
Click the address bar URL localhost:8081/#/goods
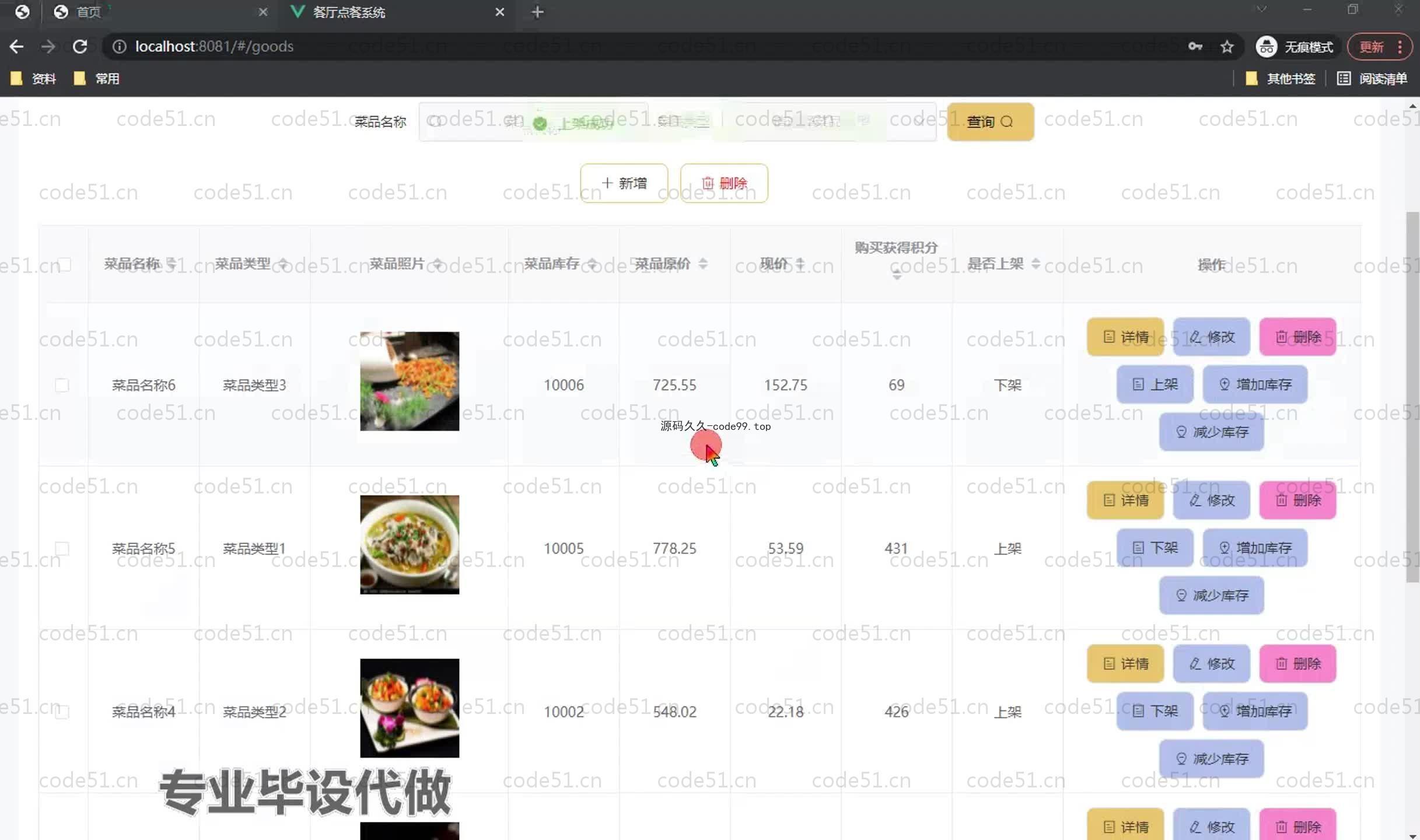tap(214, 47)
